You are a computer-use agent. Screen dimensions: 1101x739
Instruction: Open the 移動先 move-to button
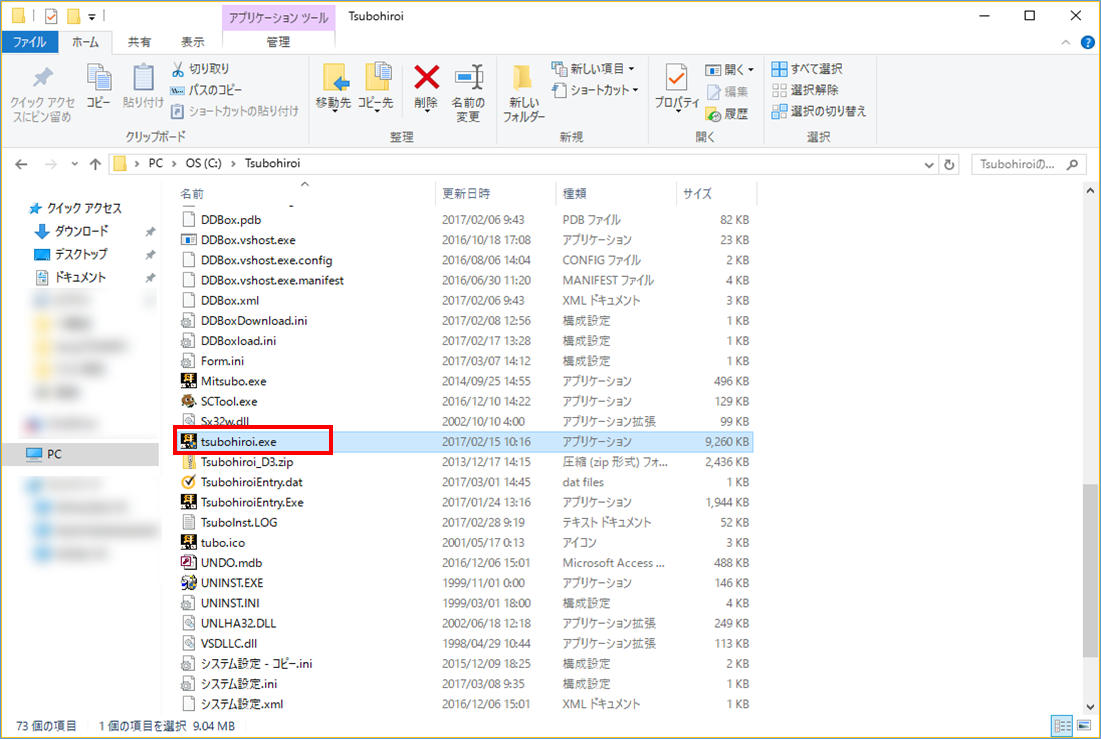334,87
